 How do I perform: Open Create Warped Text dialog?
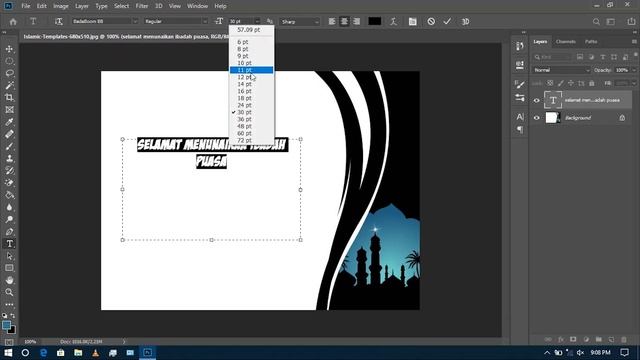pyautogui.click(x=393, y=22)
